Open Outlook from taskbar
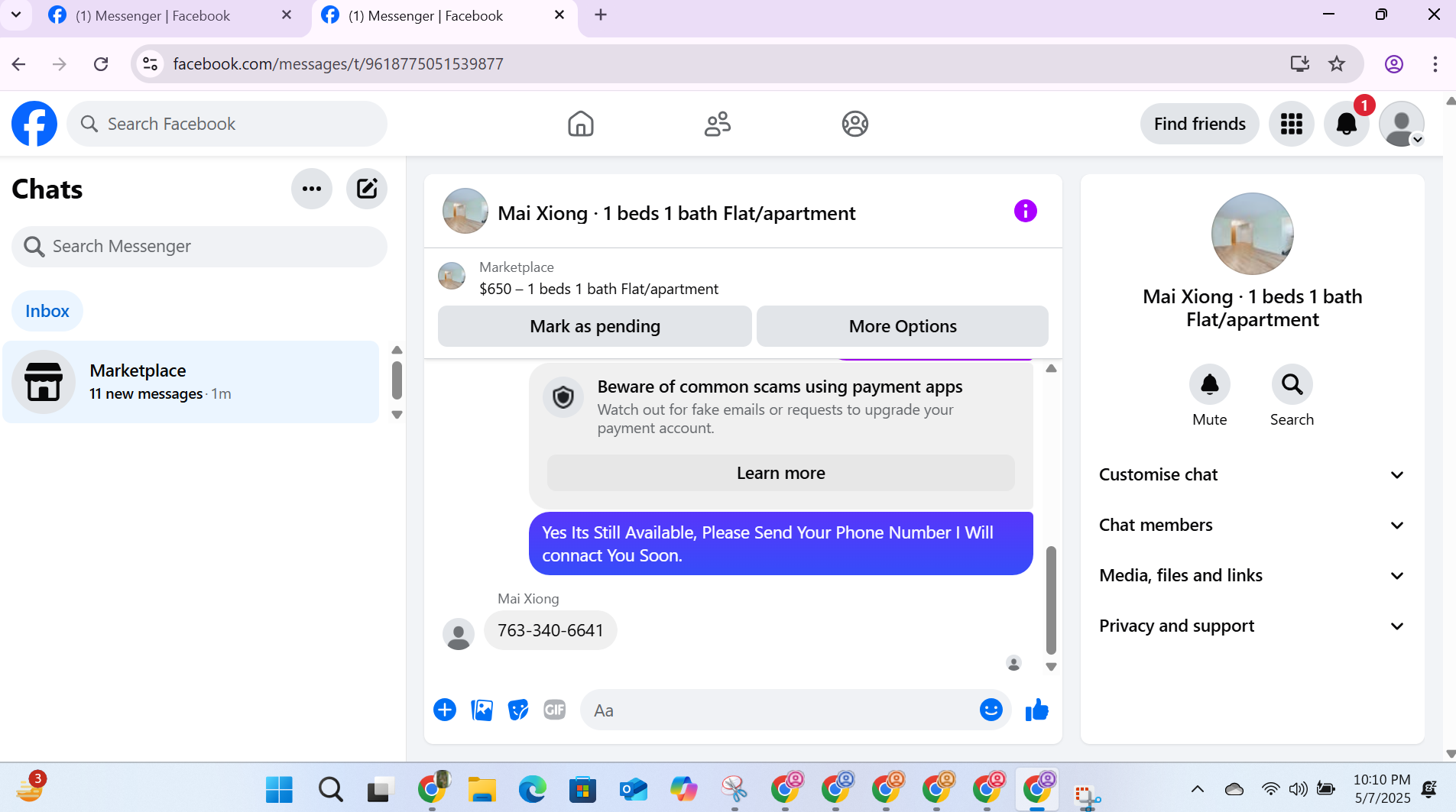 coord(633,789)
